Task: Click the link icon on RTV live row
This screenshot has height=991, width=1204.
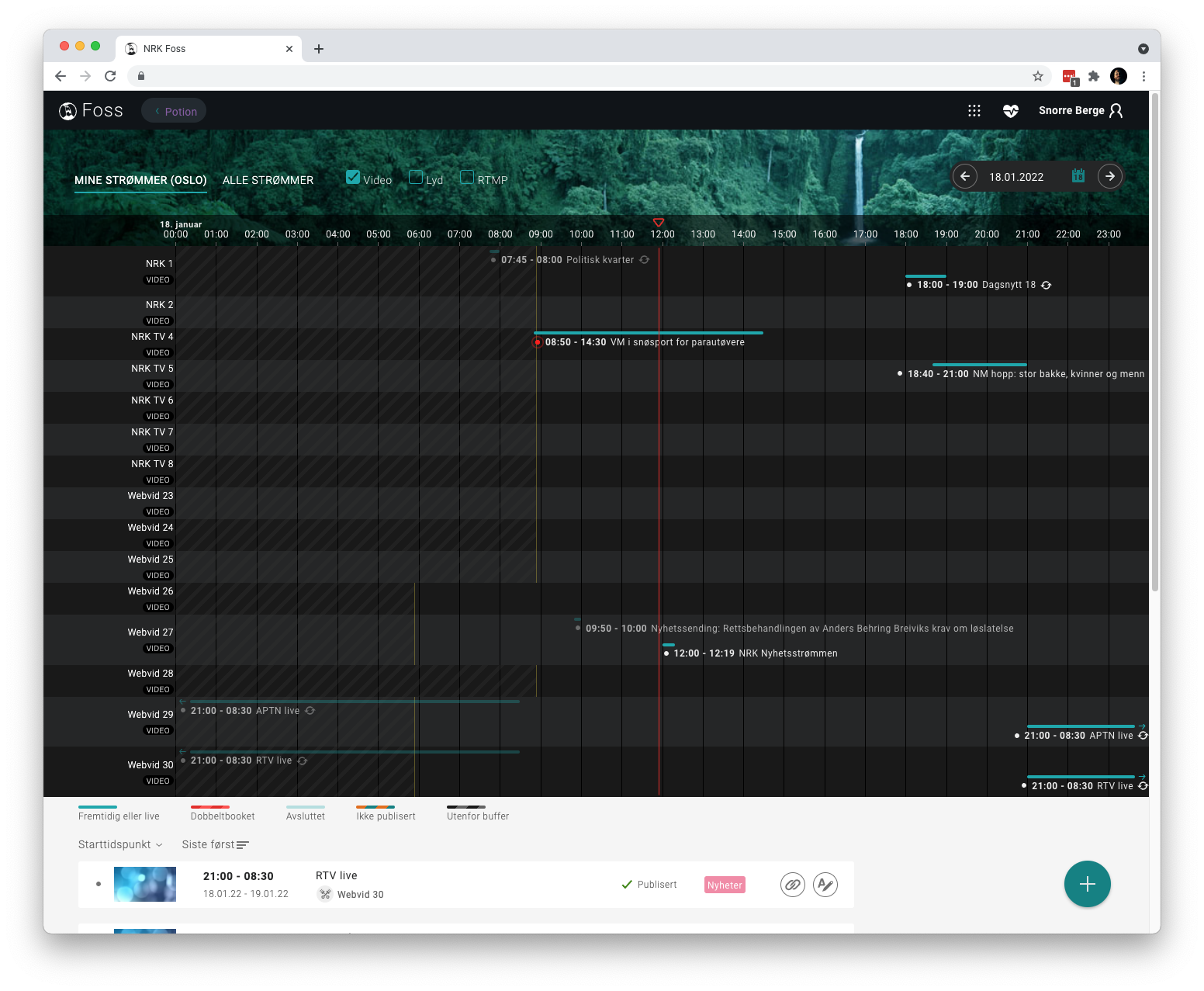Action: [793, 885]
